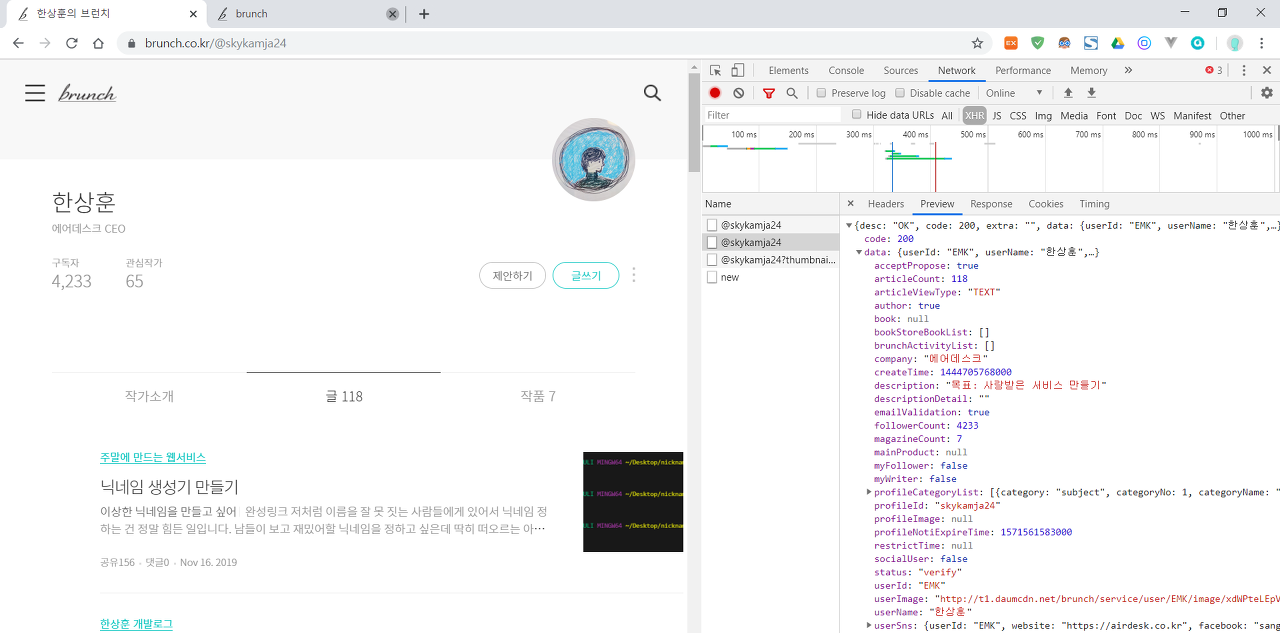The width and height of the screenshot is (1280, 633).
Task: Tick checkbox for @skykamja24?thumbnai... request
Action: (x=712, y=259)
